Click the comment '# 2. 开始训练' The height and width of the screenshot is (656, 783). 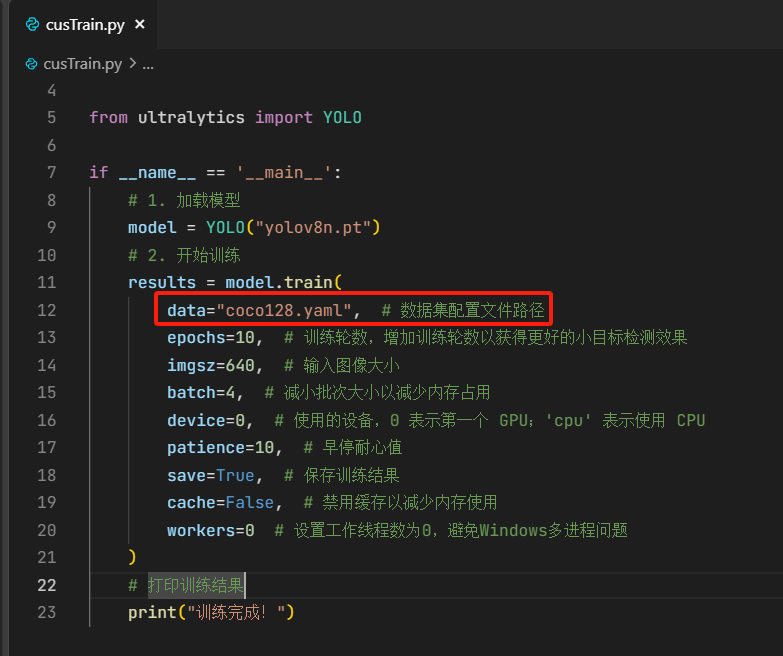pos(184,256)
